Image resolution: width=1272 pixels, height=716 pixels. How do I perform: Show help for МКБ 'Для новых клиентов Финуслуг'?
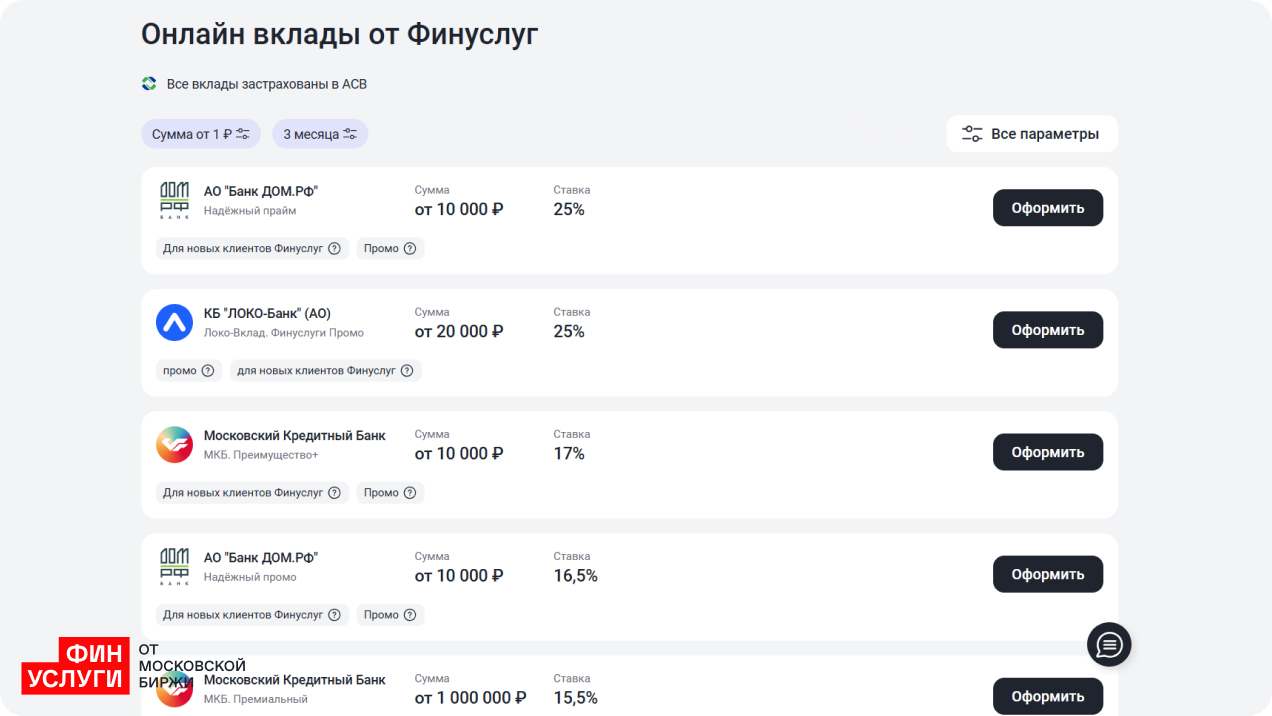click(334, 493)
